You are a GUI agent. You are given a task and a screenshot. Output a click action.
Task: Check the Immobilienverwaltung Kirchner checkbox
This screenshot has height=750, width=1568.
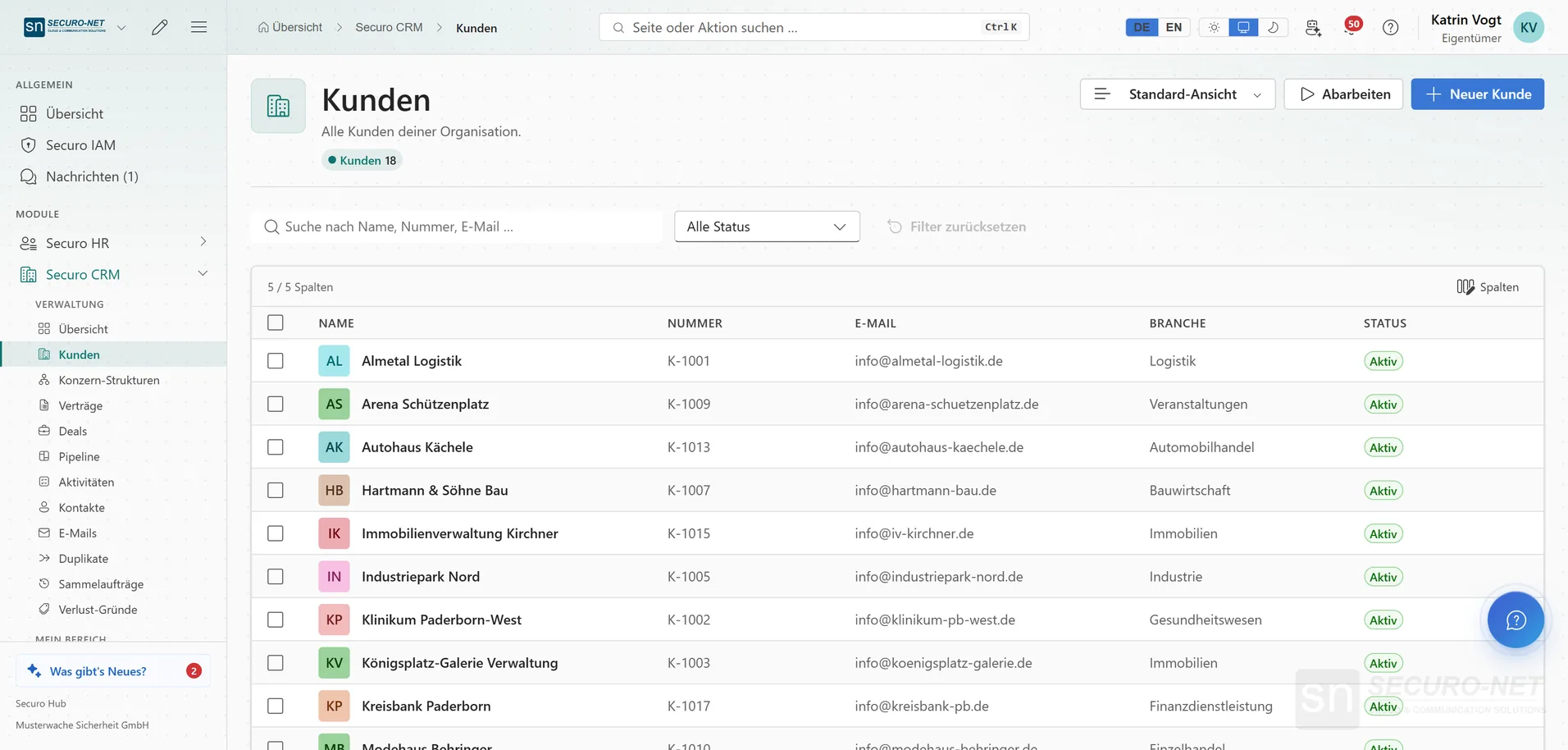pos(276,533)
